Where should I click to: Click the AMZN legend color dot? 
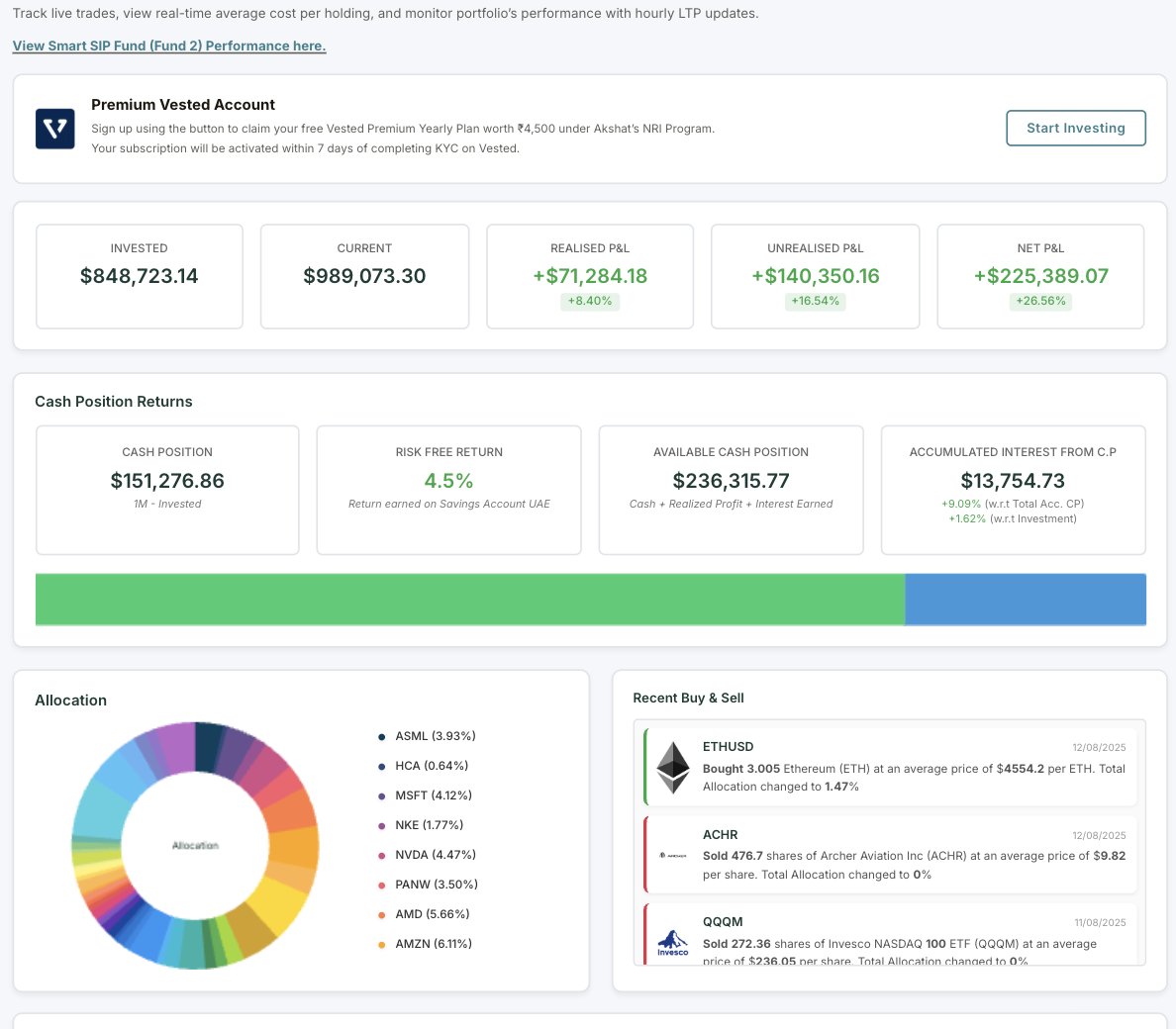coord(382,944)
